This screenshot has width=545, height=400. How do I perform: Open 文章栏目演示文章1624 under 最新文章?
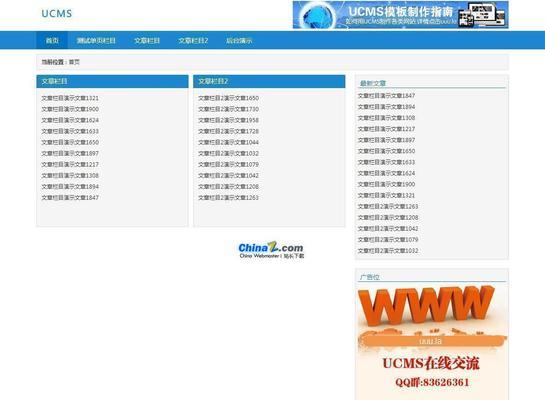pos(387,173)
